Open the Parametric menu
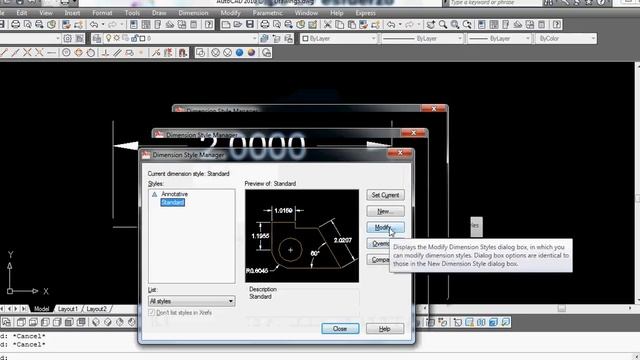The height and width of the screenshot is (360, 640). (267, 13)
